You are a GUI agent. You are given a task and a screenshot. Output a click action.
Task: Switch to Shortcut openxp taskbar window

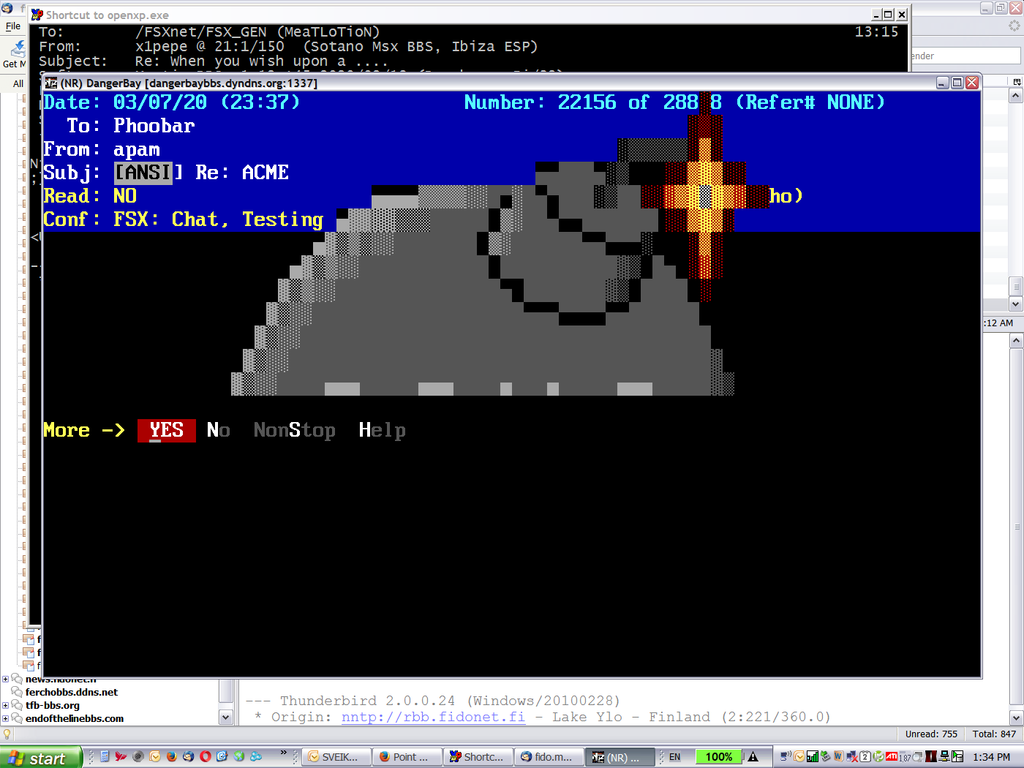(477, 757)
